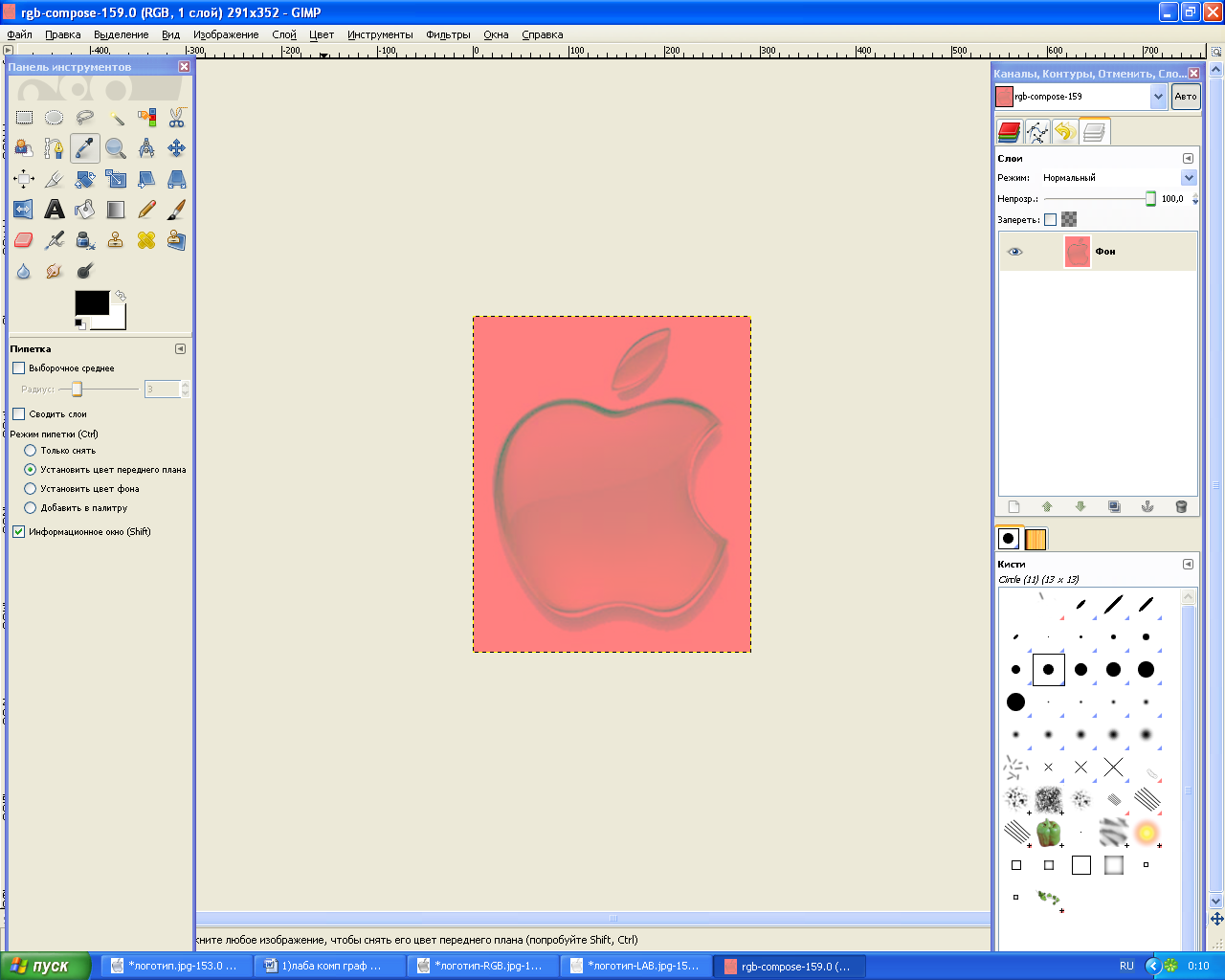Select the Fuzzy Select wand tool

click(116, 118)
